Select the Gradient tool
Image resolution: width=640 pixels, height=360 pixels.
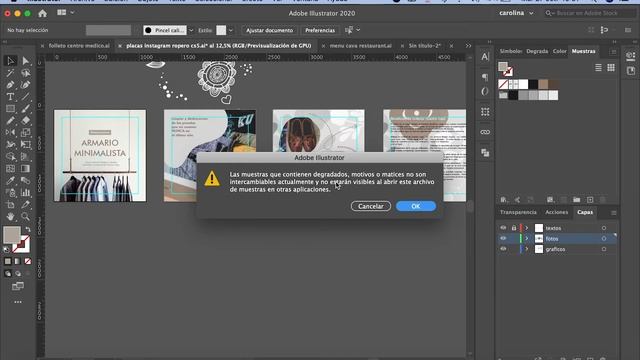point(26,169)
